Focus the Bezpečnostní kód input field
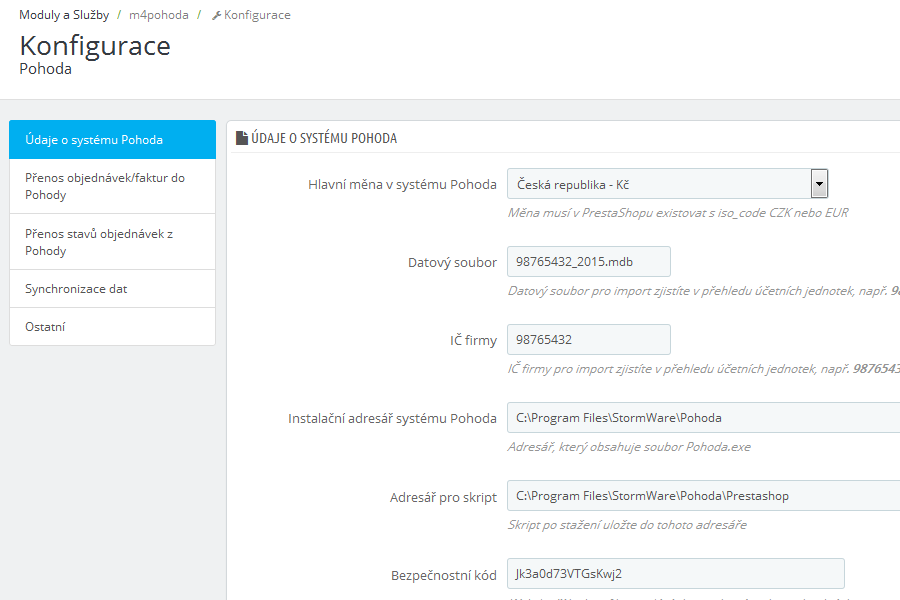Image resolution: width=900 pixels, height=600 pixels. [676, 574]
